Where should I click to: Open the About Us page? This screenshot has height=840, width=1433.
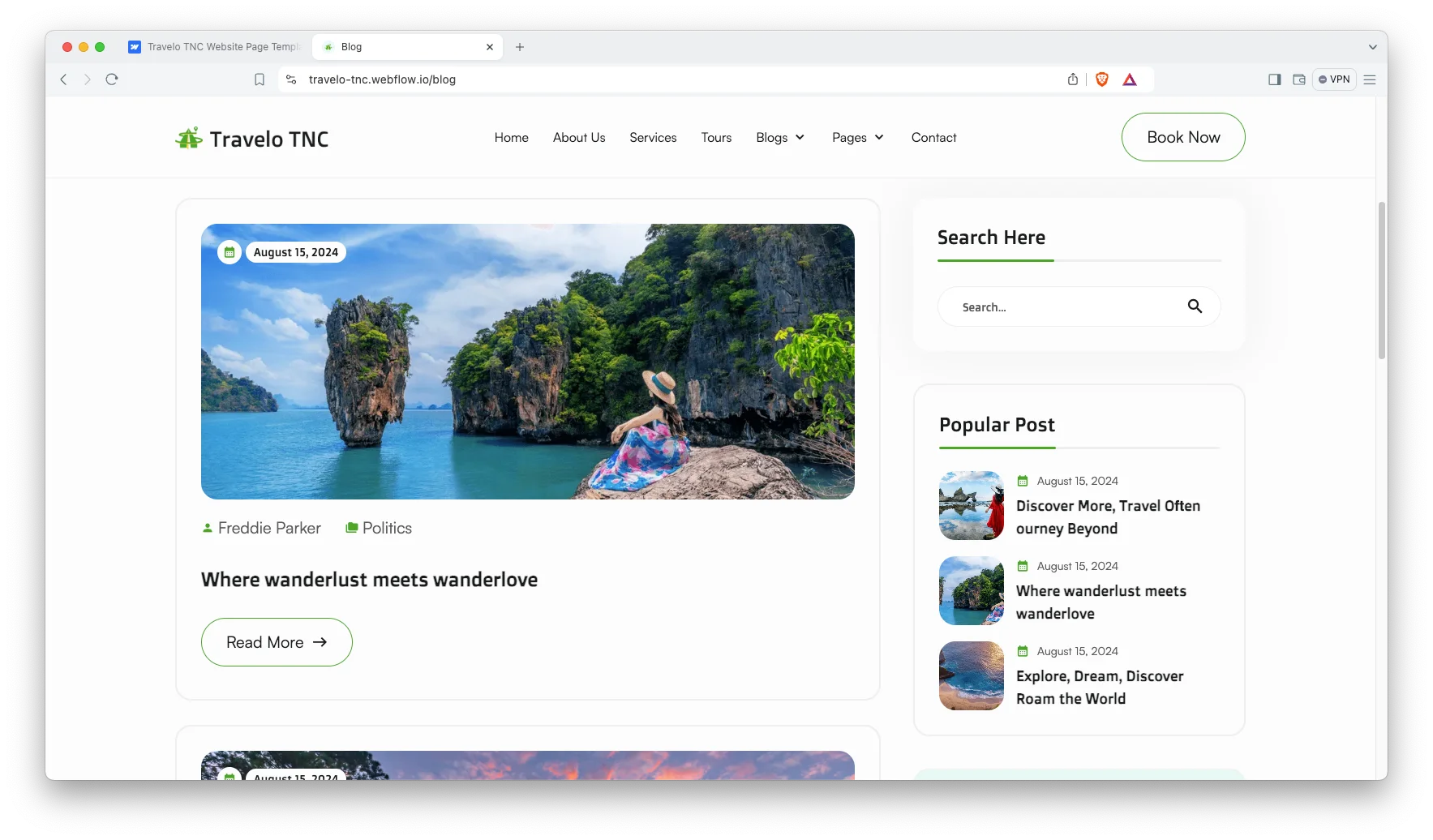pyautogui.click(x=579, y=138)
